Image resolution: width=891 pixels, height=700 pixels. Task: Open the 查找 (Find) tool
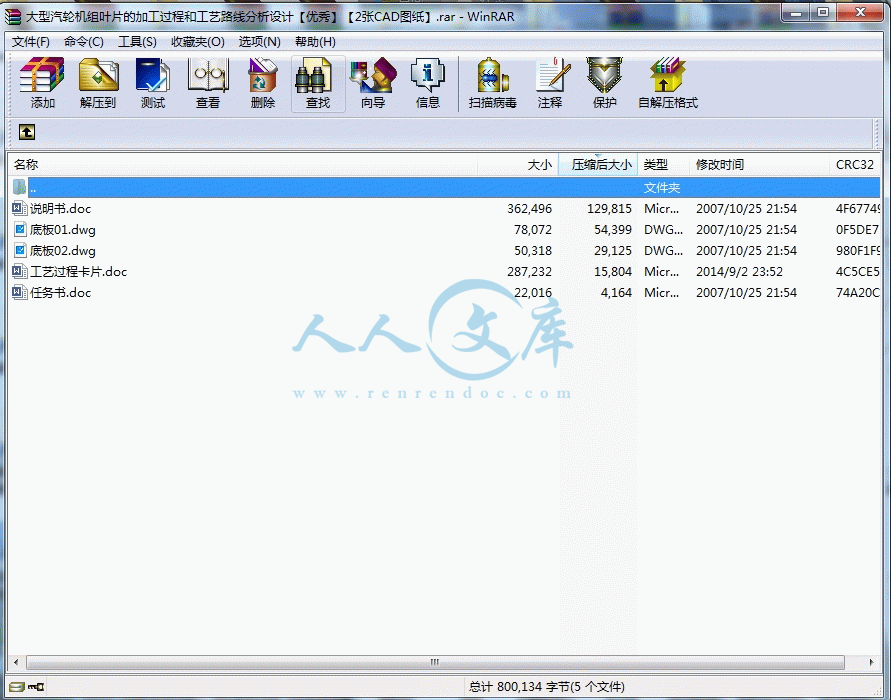point(318,84)
